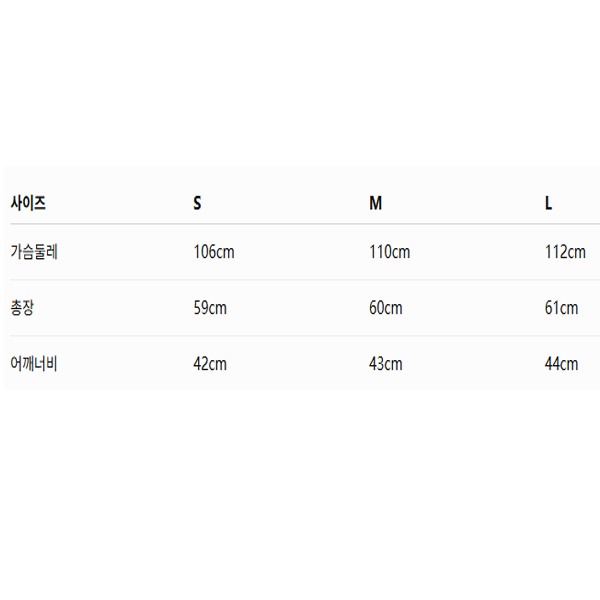The width and height of the screenshot is (600, 600).
Task: Select the L size column header
Action: (x=548, y=203)
